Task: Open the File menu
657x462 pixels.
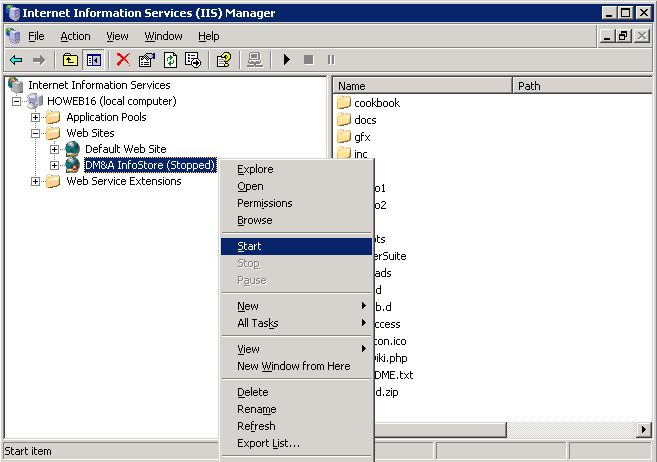Action: tap(36, 36)
